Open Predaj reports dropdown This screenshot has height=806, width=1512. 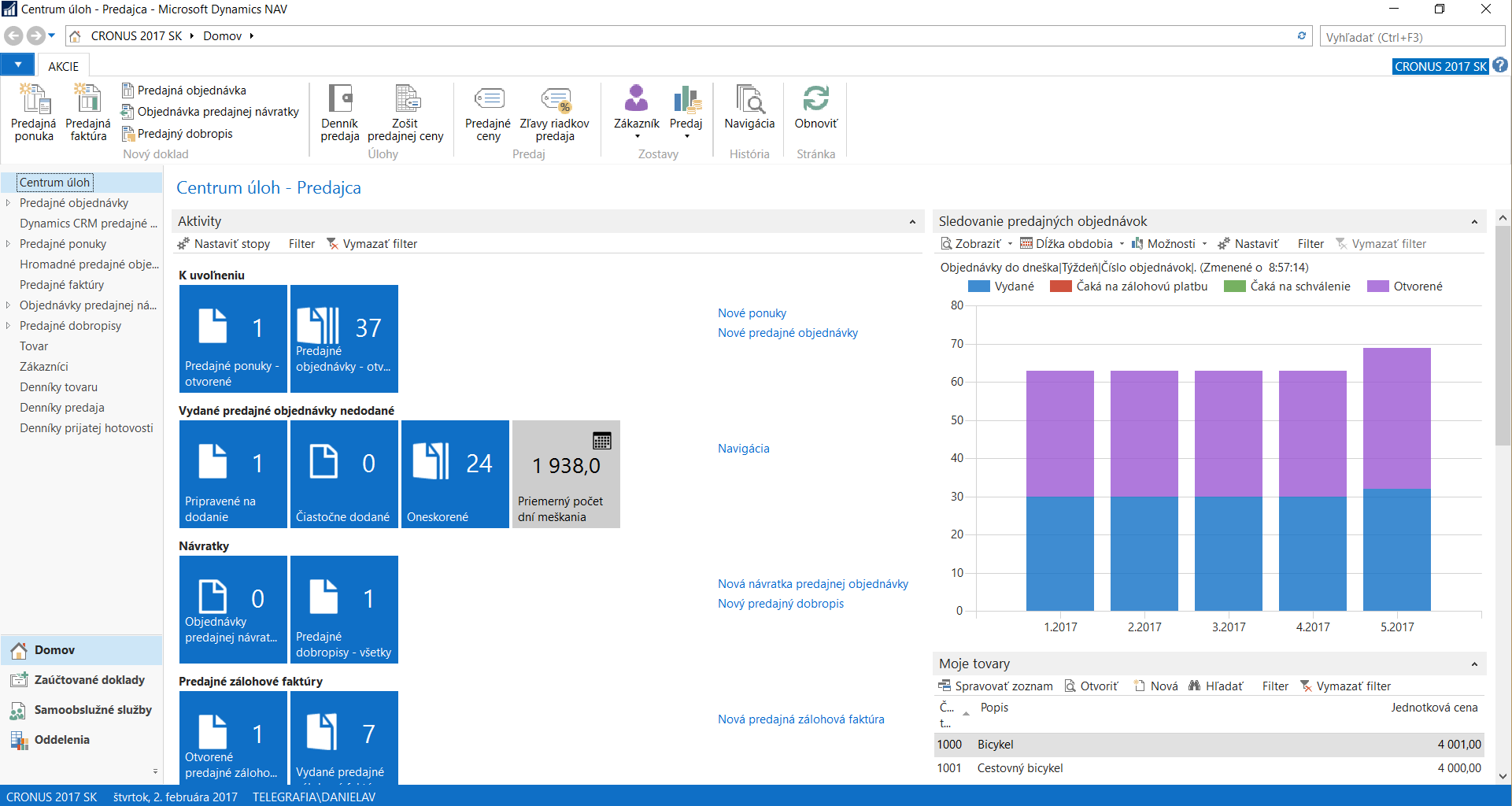(686, 113)
